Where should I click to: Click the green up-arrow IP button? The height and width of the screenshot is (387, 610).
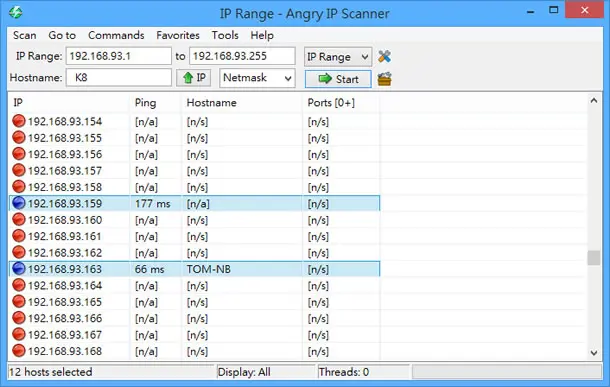pyautogui.click(x=194, y=78)
